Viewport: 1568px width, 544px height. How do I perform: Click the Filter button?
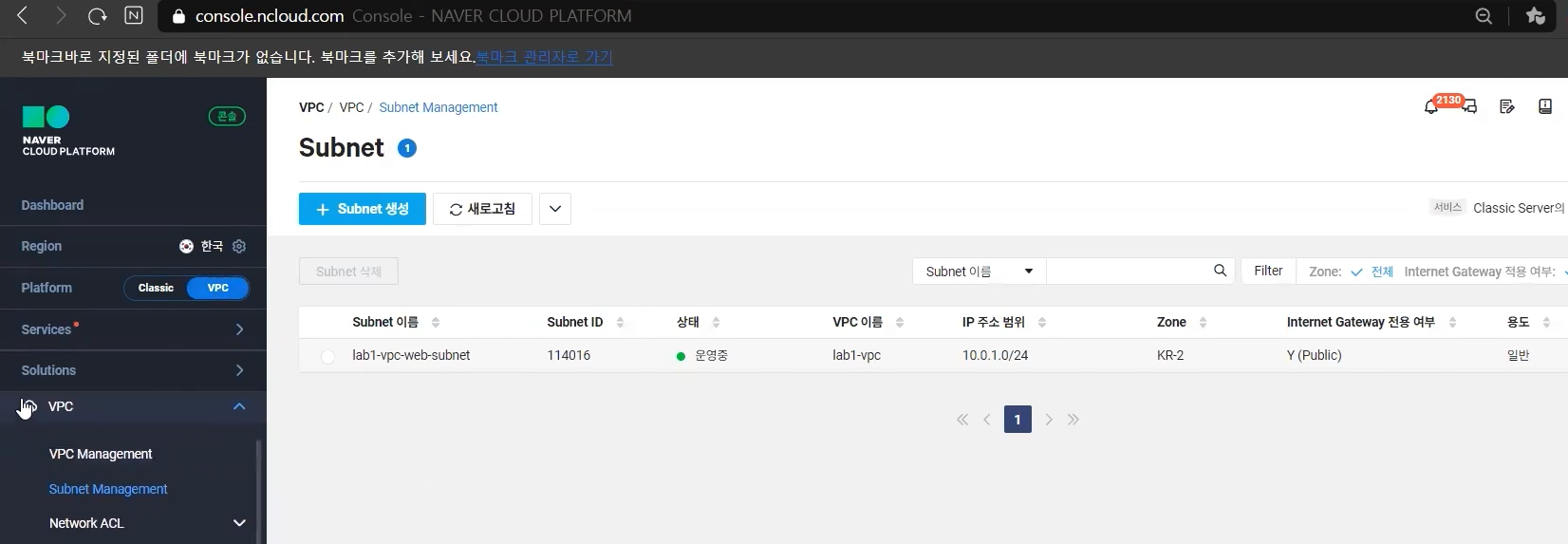[x=1268, y=271]
